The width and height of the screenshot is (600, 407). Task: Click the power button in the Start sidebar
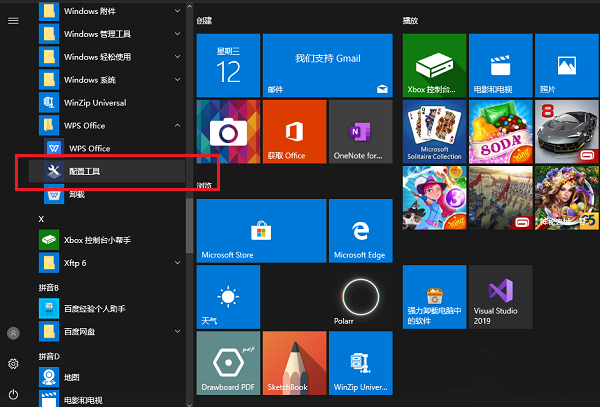coord(13,394)
